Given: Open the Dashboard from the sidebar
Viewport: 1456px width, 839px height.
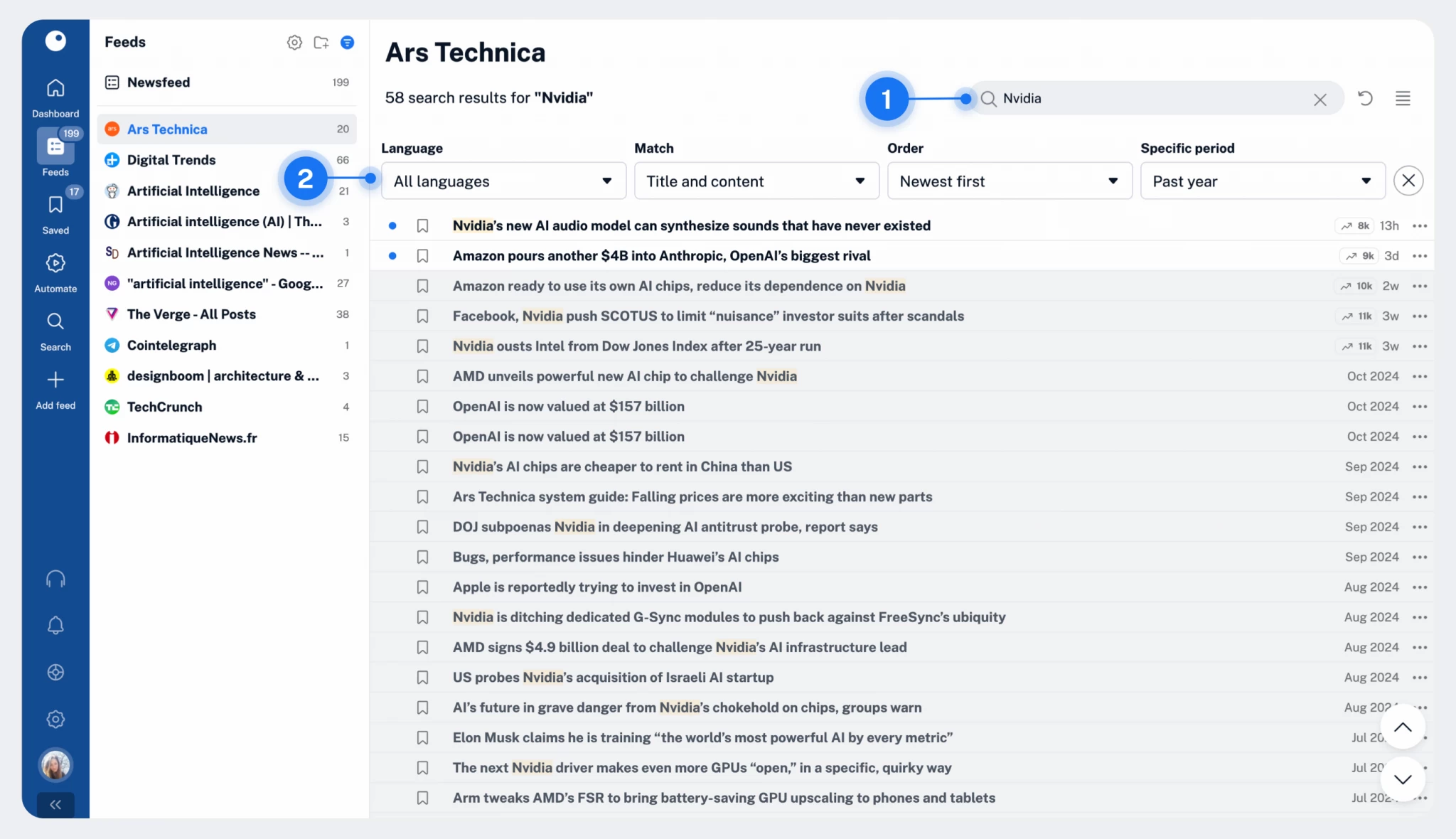Looking at the screenshot, I should click(55, 94).
